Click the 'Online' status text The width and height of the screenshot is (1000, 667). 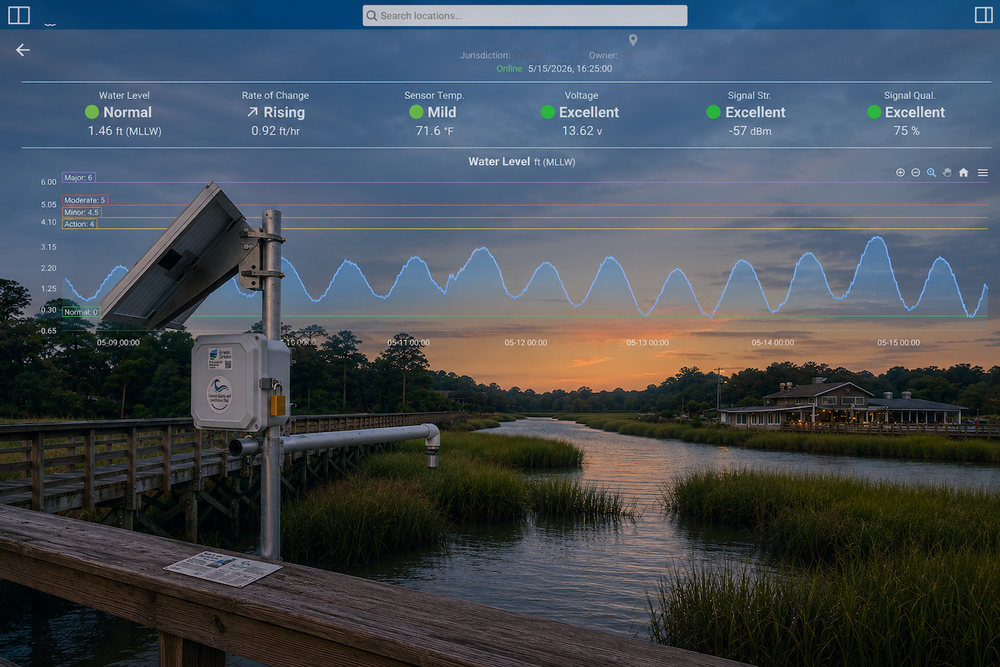tap(509, 69)
